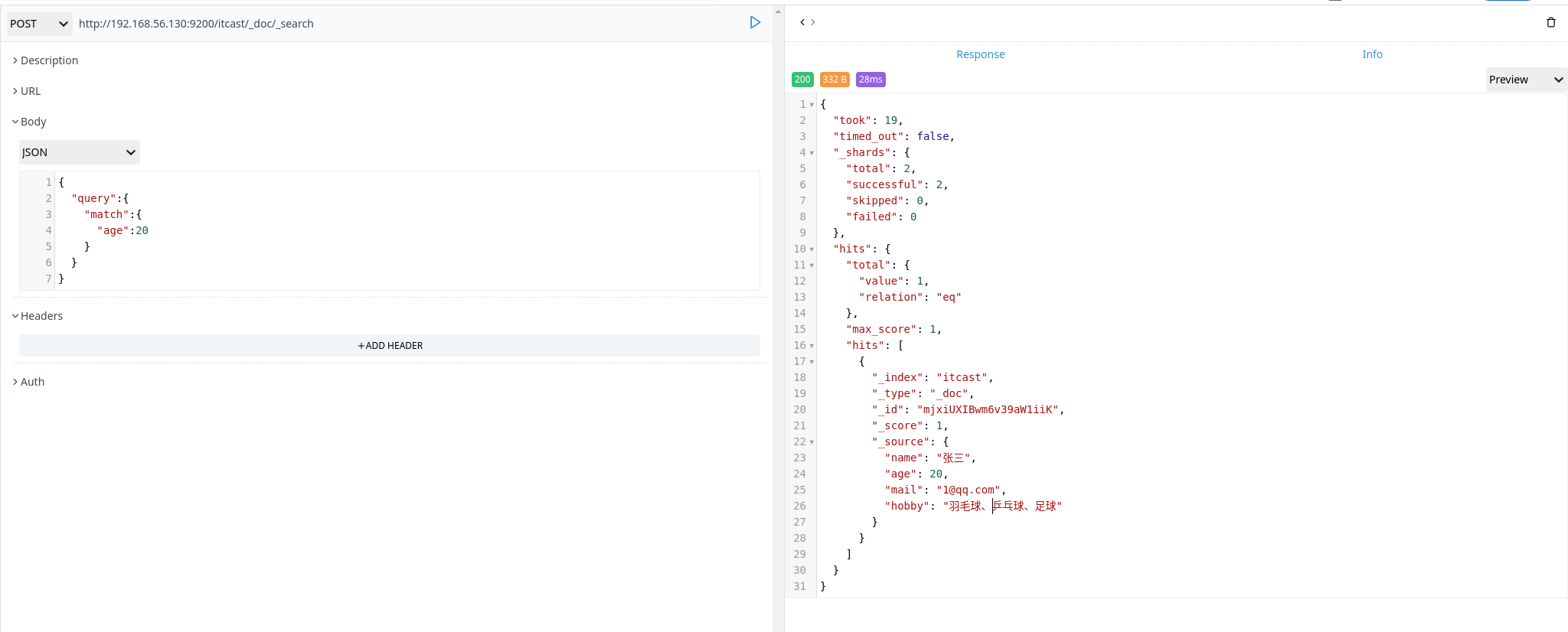Open the JSON body type dropdown

80,152
